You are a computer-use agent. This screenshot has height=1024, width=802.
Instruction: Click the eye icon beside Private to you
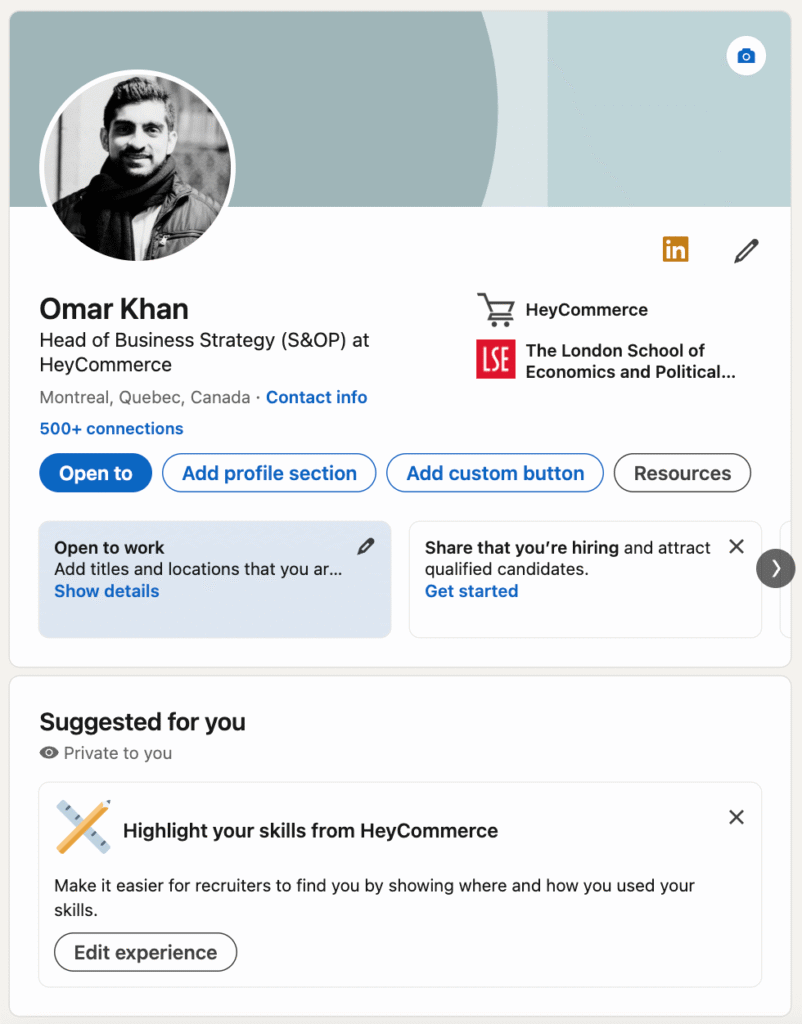[49, 753]
